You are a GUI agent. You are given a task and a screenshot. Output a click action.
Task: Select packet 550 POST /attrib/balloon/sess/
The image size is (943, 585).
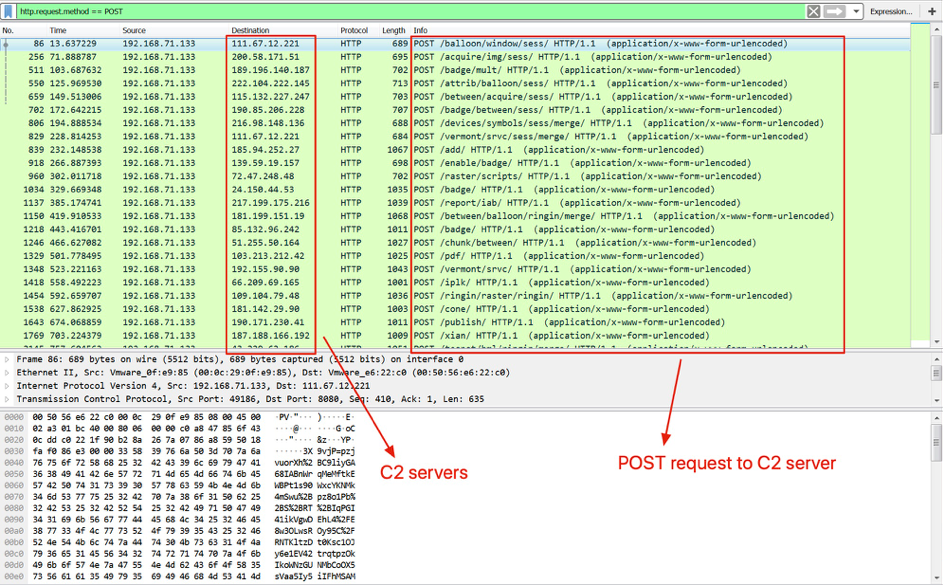455,83
